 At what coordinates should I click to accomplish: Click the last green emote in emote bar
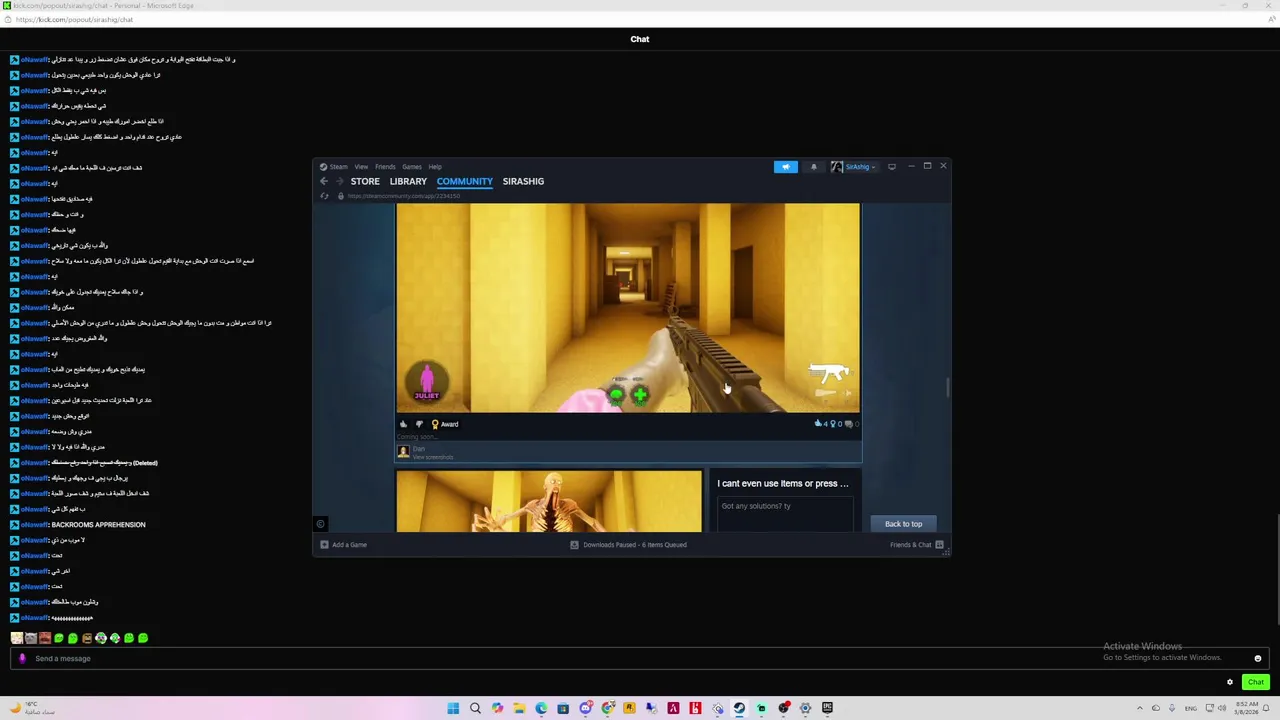[143, 638]
